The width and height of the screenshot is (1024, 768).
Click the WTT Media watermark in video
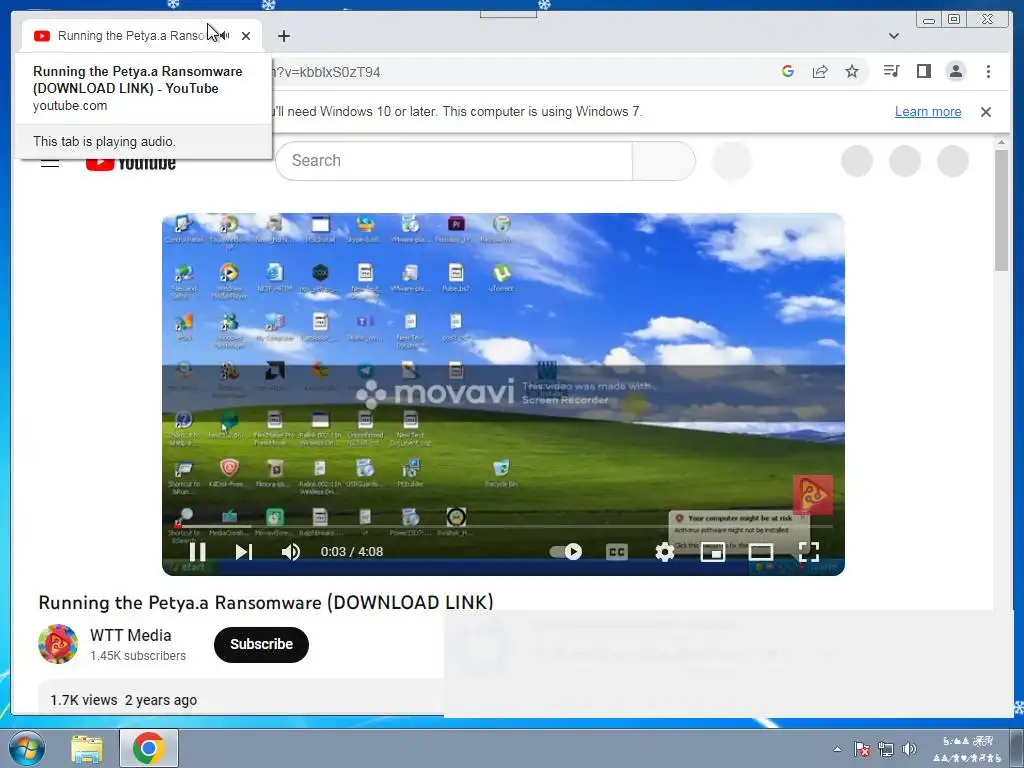(x=813, y=496)
